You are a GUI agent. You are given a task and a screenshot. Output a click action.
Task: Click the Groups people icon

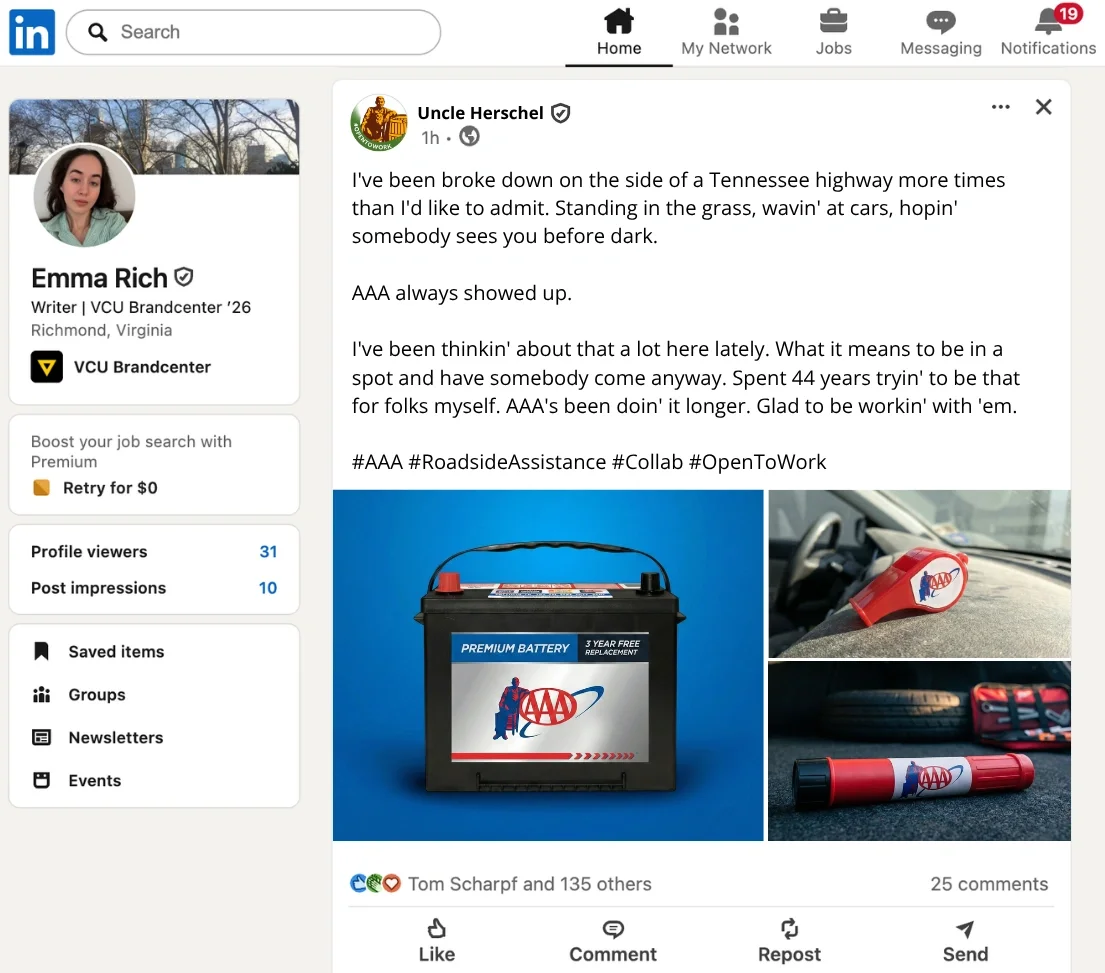pyautogui.click(x=42, y=695)
